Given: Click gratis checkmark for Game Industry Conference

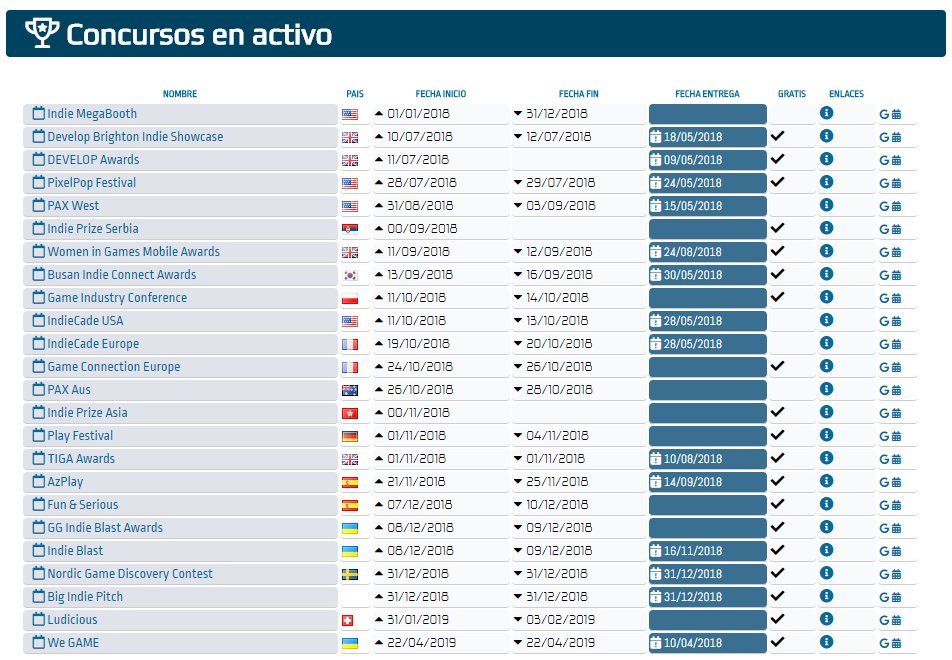Looking at the screenshot, I should click(777, 297).
